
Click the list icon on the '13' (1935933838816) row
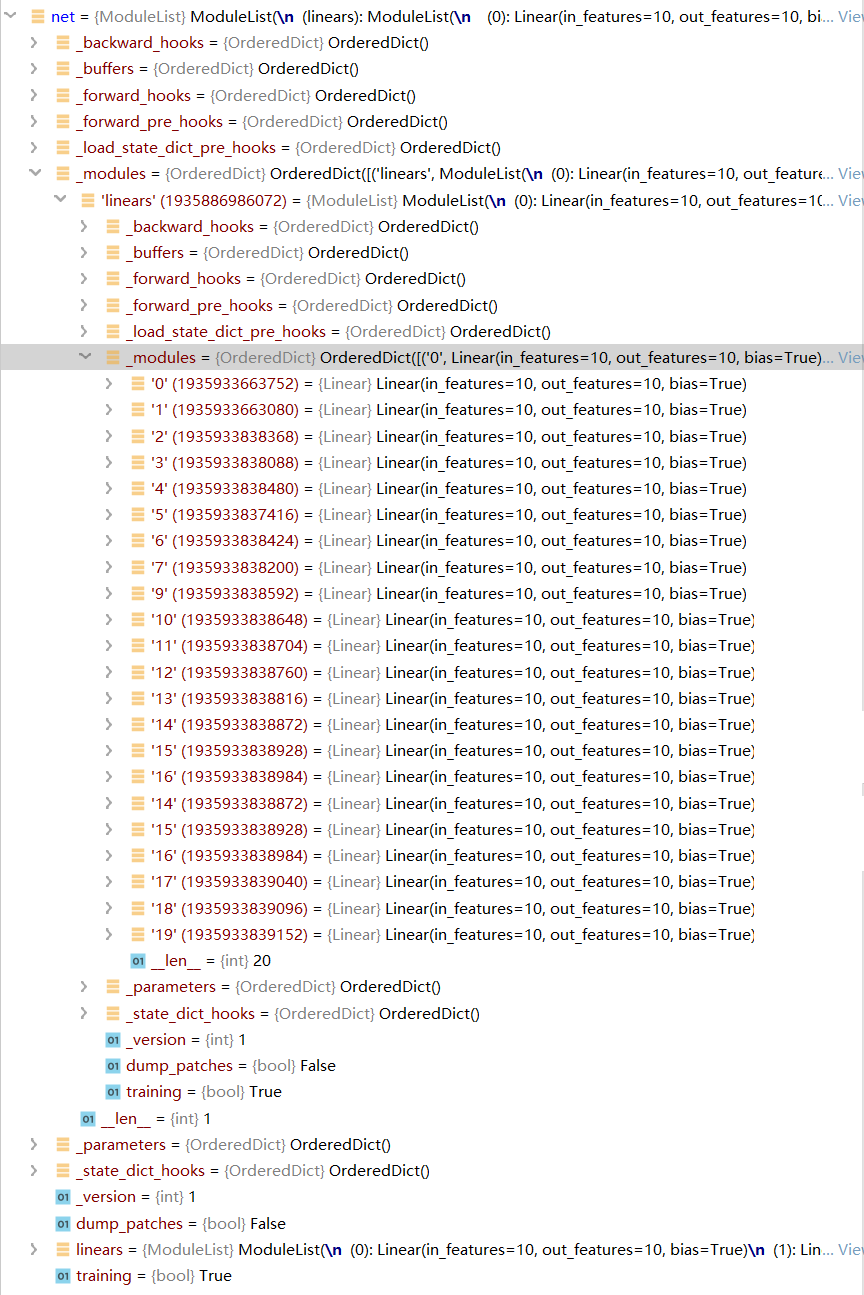tap(138, 698)
